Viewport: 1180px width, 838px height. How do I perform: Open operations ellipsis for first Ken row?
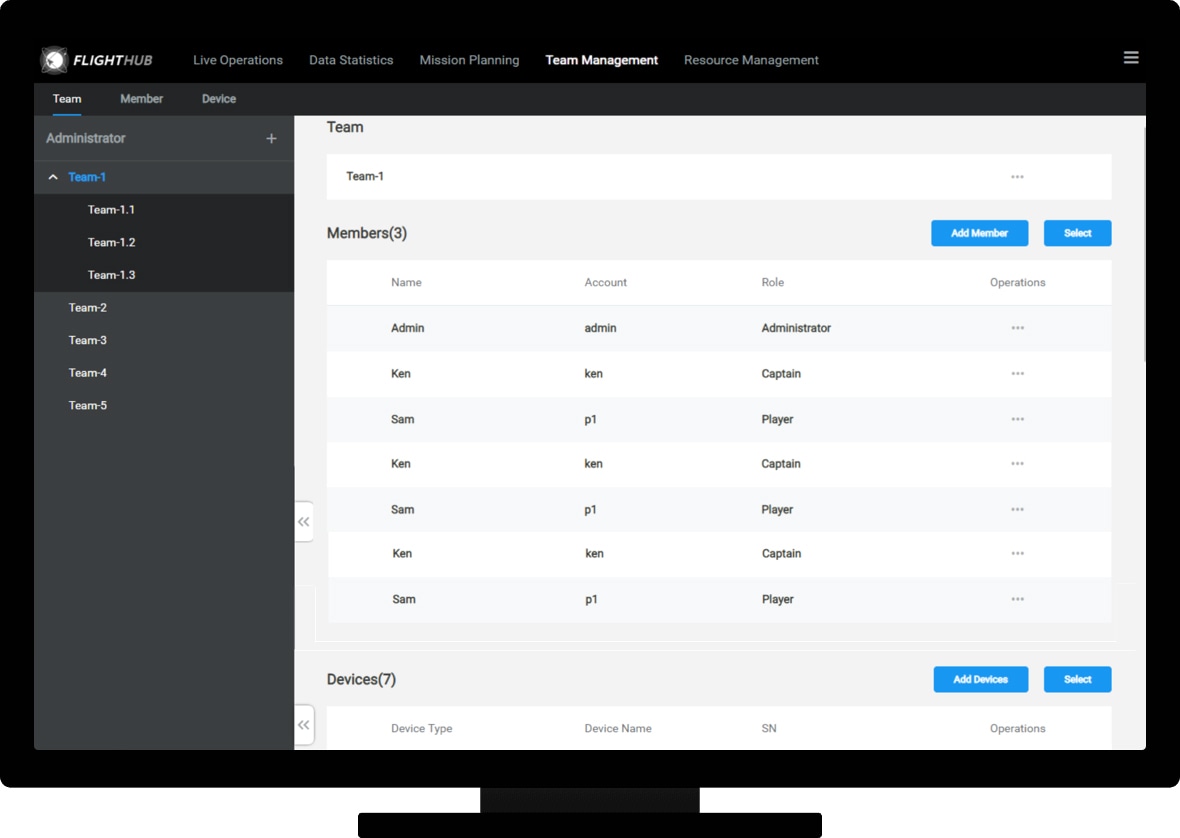pyautogui.click(x=1017, y=374)
